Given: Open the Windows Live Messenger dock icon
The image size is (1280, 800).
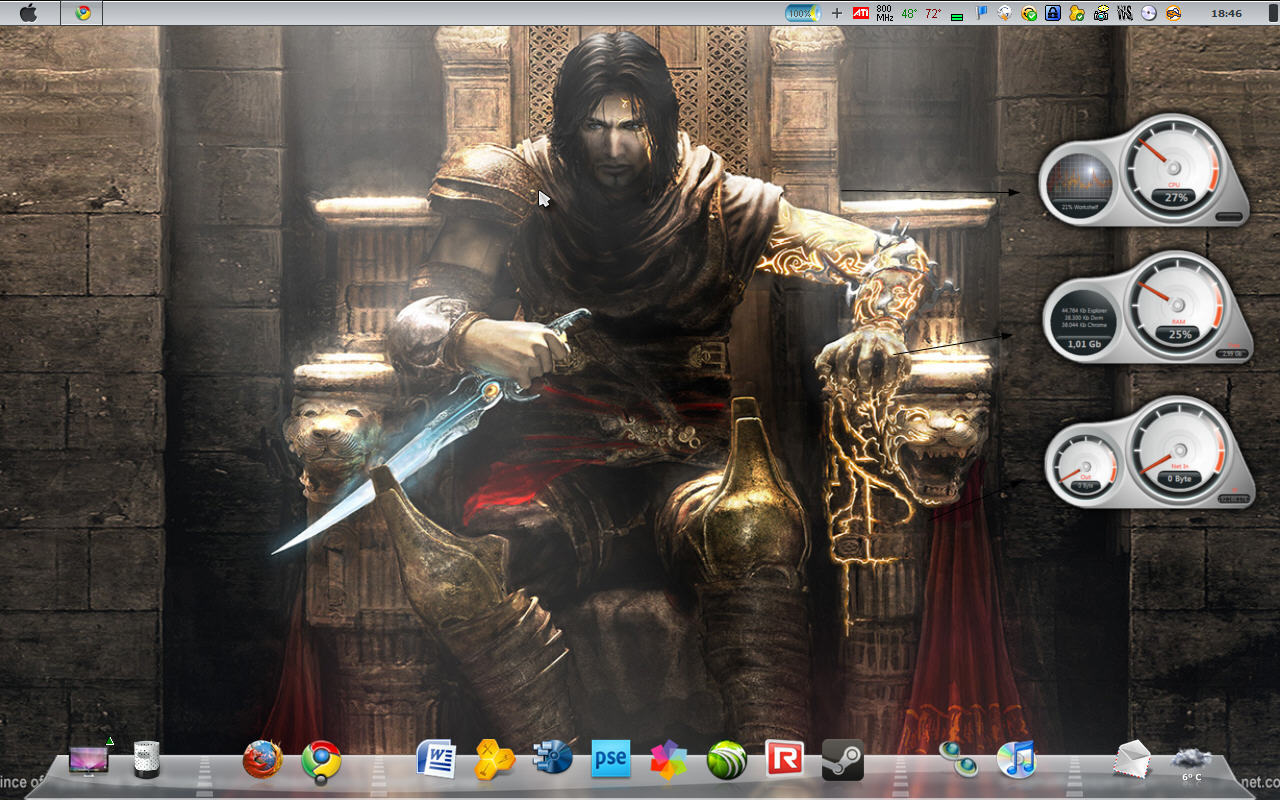Looking at the screenshot, I should pos(960,760).
